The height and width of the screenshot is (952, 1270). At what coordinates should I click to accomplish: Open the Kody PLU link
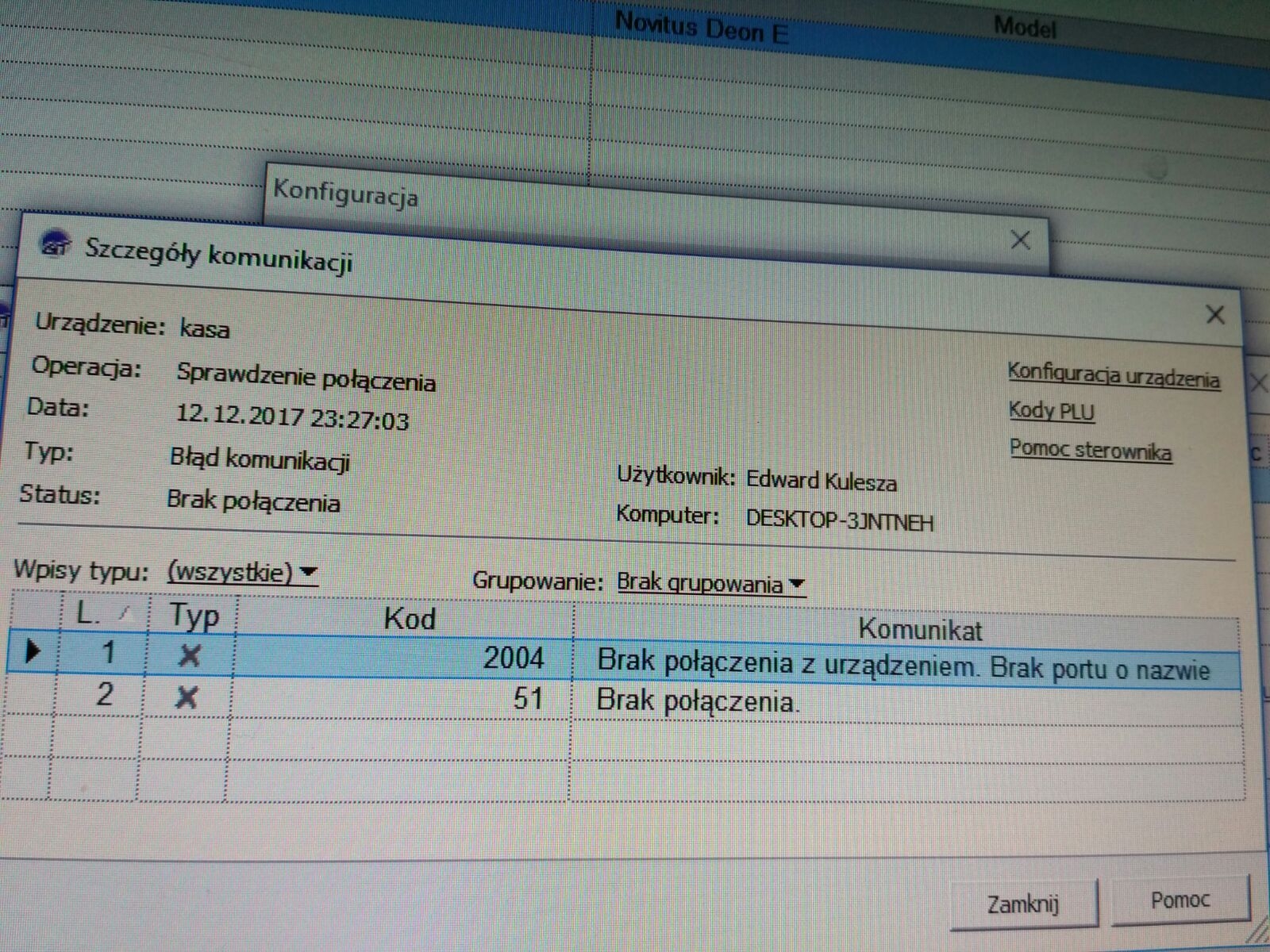[x=1051, y=411]
